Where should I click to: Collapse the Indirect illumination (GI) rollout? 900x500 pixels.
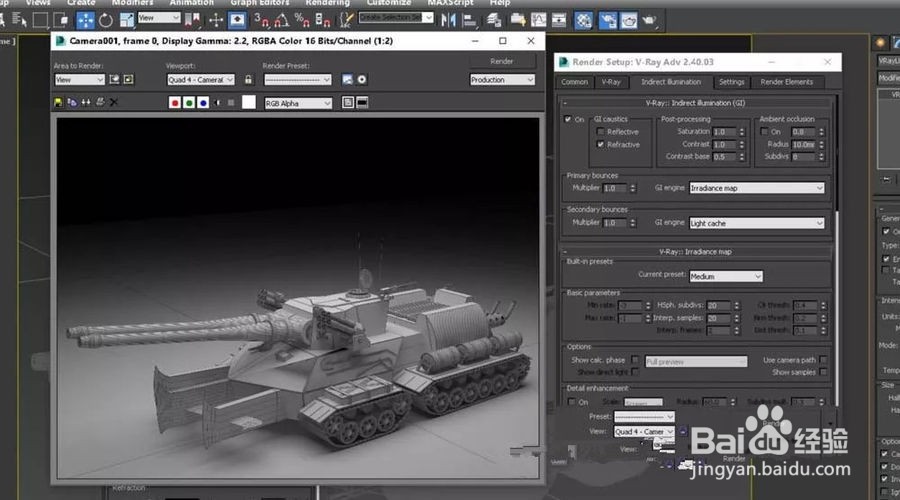point(698,103)
